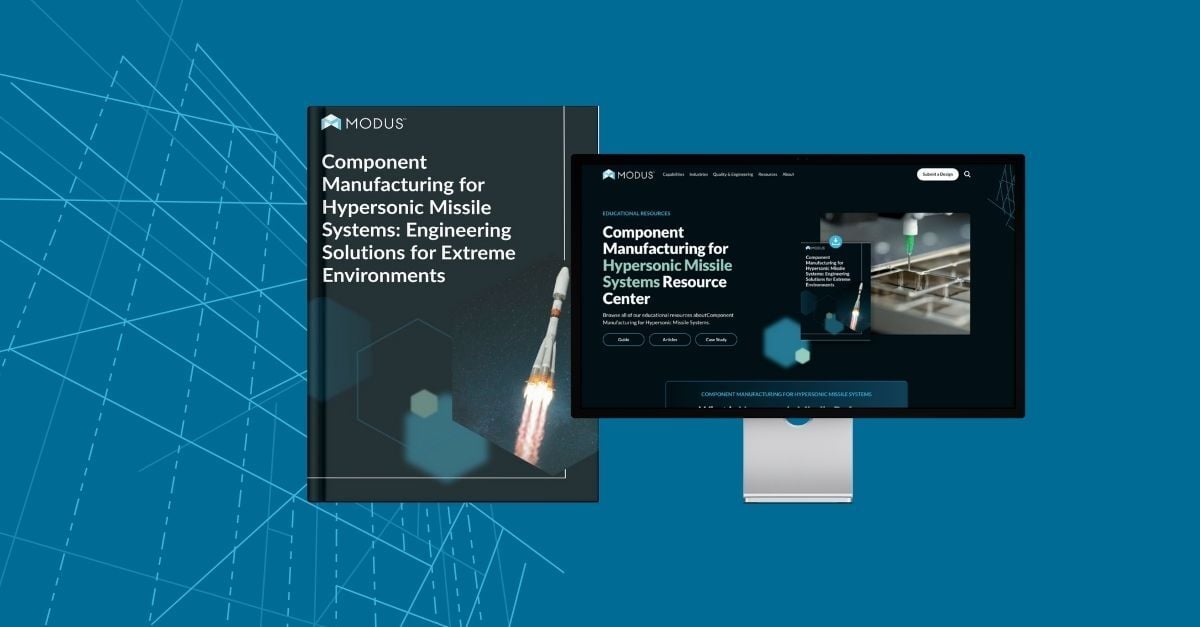Click the download arrow icon on the guide thumbnail
1200x627 pixels.
(x=834, y=243)
